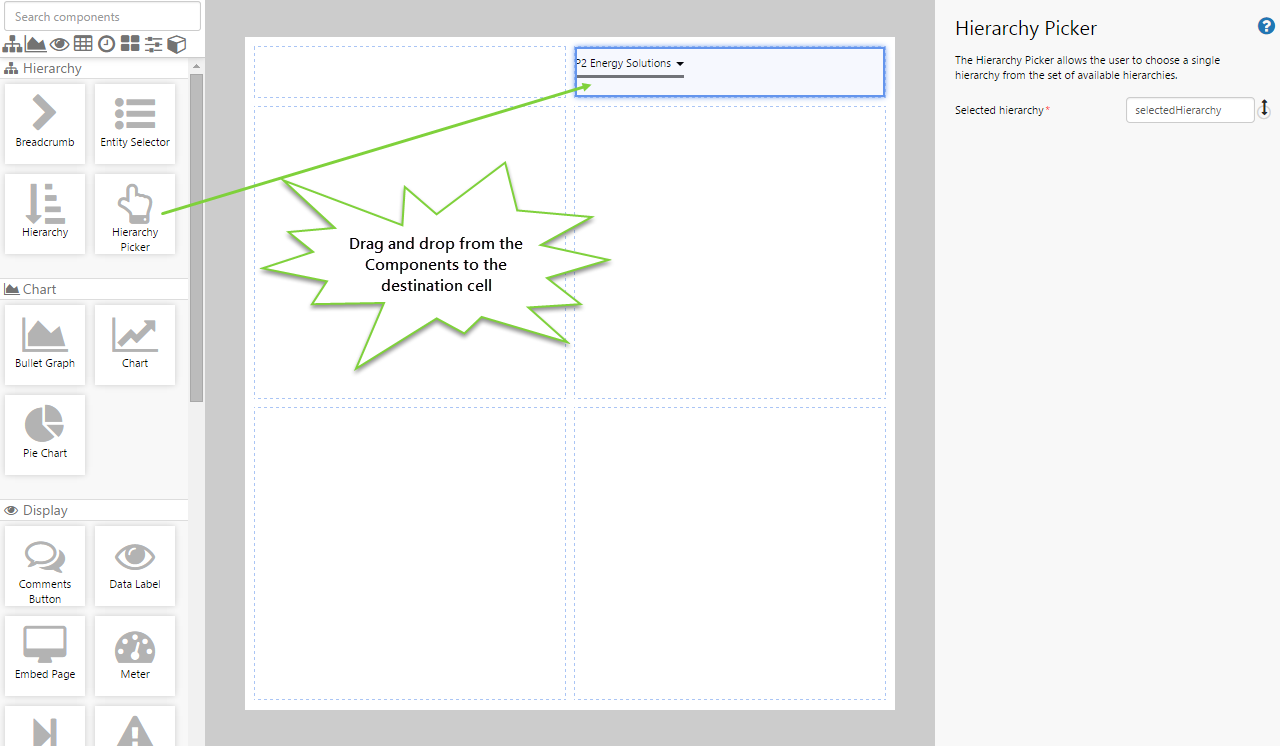The image size is (1280, 746).
Task: Select the 3D cube category icon
Action: (x=177, y=44)
